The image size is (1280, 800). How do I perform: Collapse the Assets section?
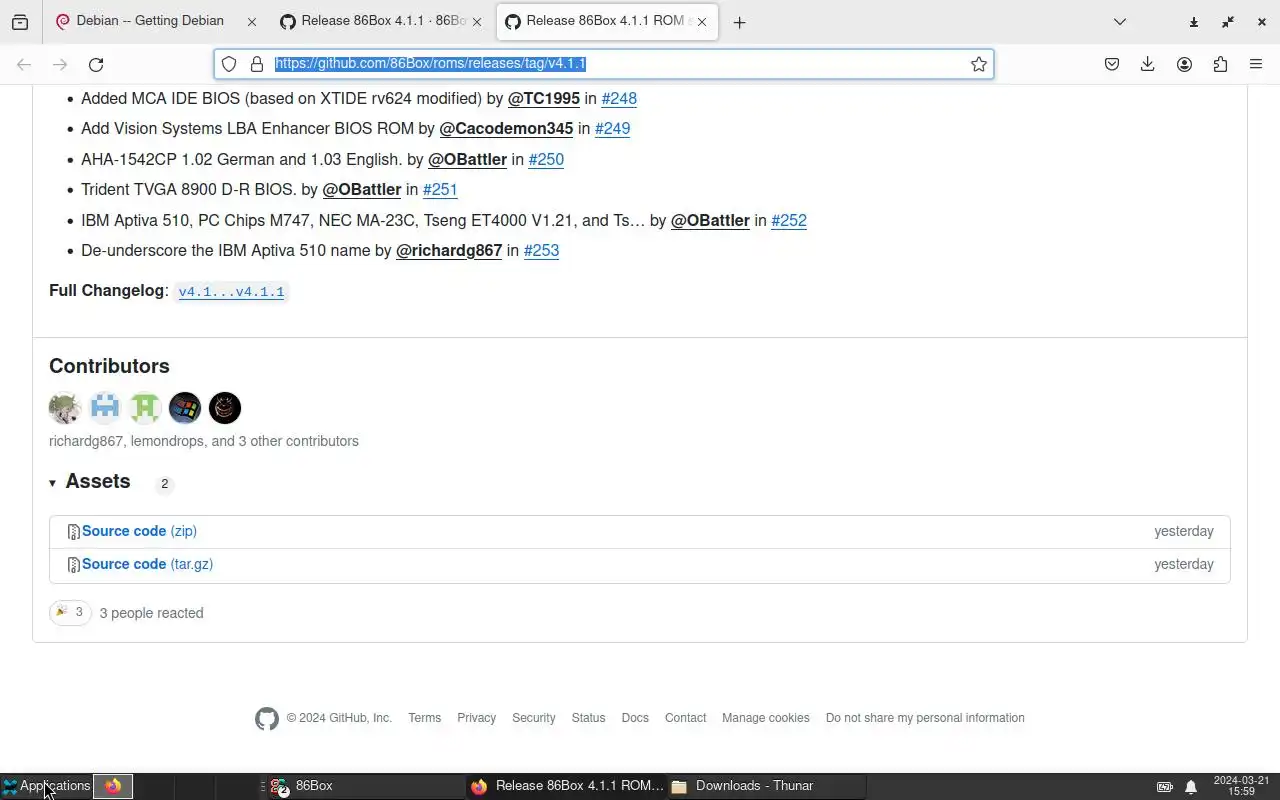click(x=90, y=482)
